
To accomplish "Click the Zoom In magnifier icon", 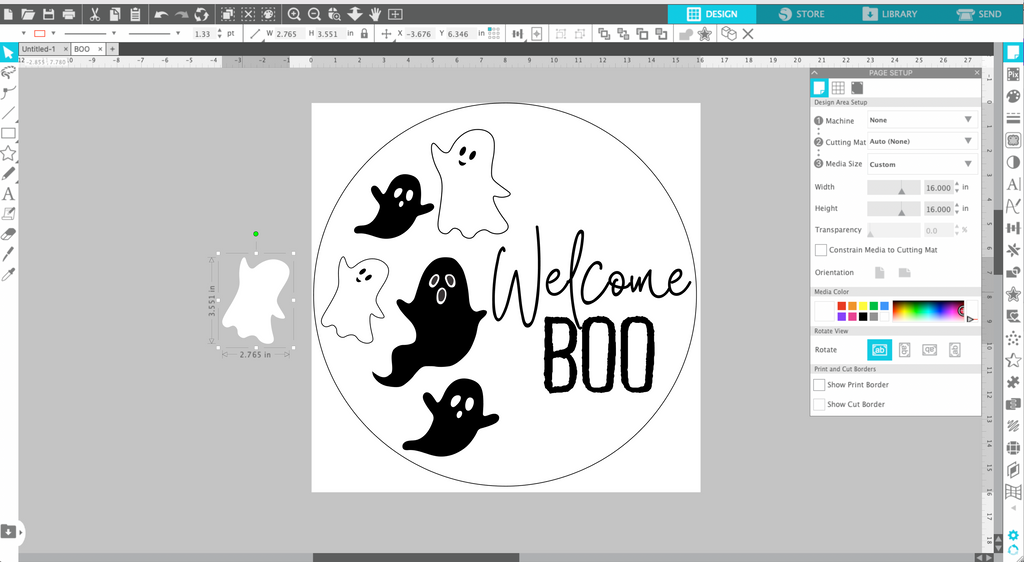I will (x=295, y=14).
